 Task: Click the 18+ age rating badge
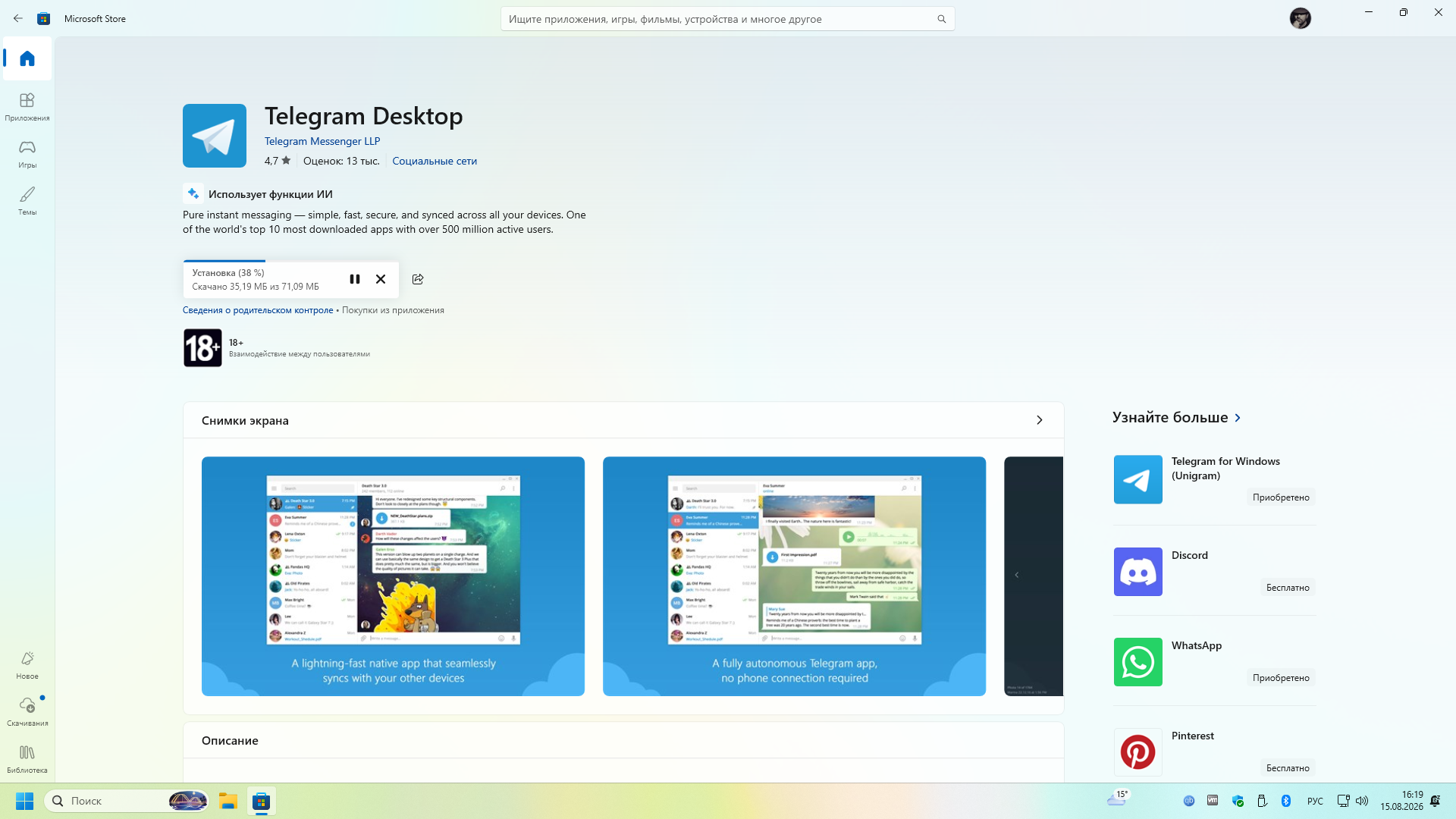[202, 348]
